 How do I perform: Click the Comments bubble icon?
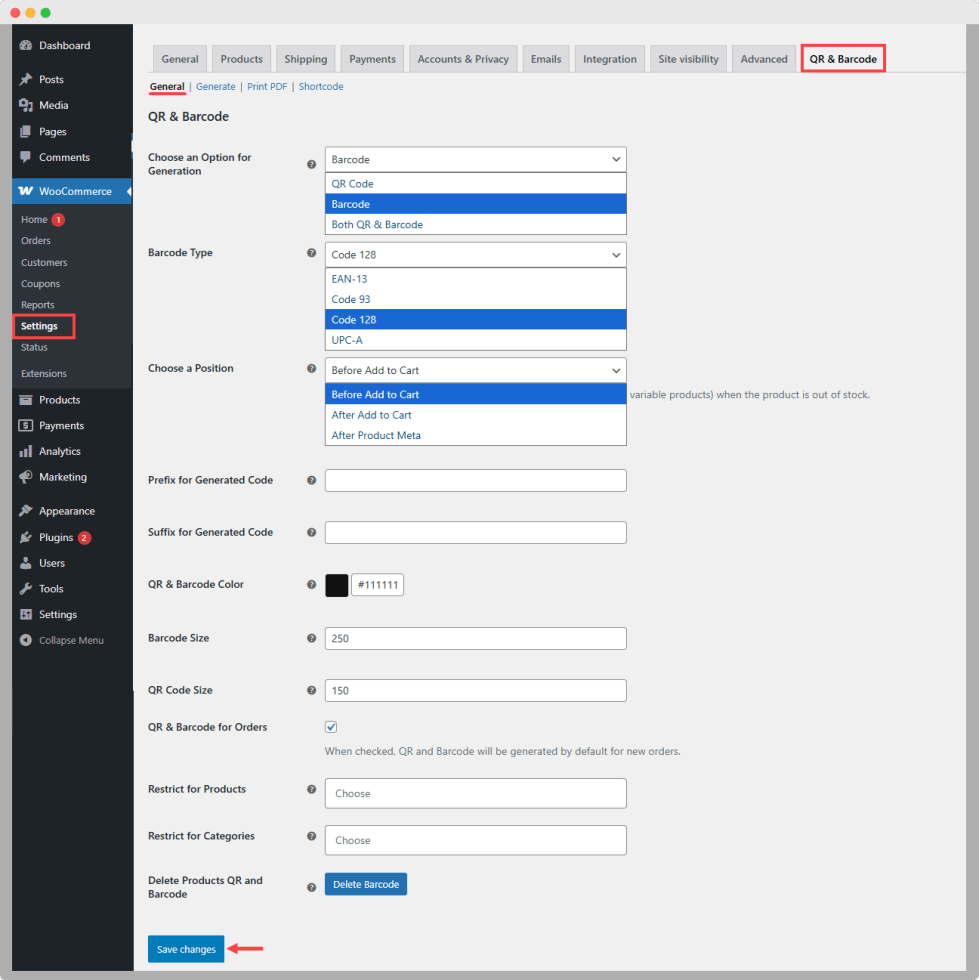click(26, 157)
